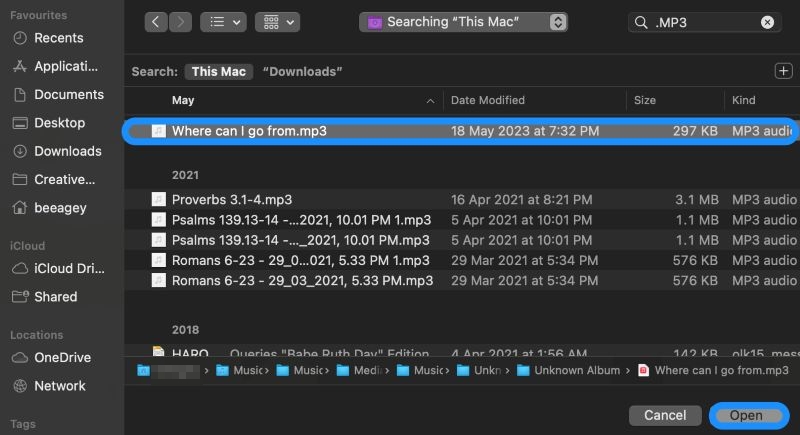Click the Recents clock icon
Image resolution: width=800 pixels, height=435 pixels.
coord(20,38)
